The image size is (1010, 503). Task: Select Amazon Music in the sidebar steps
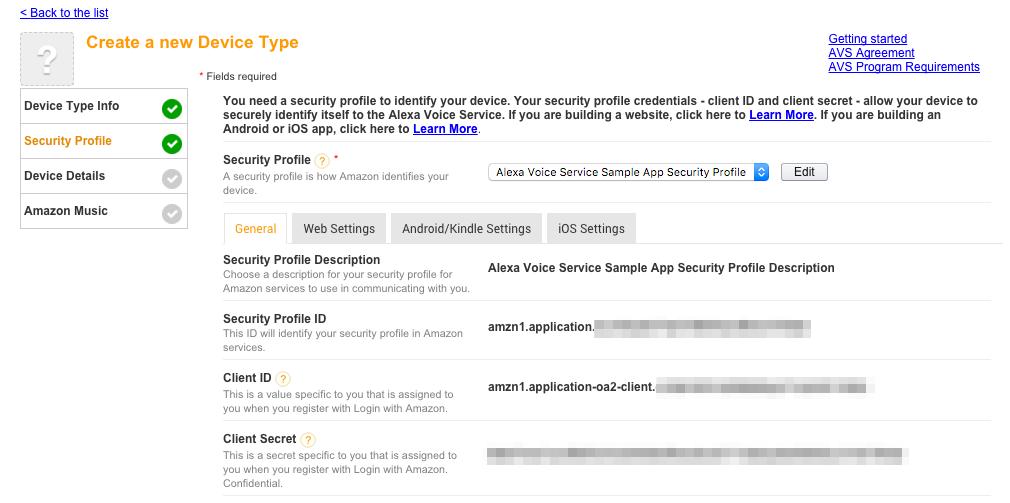[66, 211]
